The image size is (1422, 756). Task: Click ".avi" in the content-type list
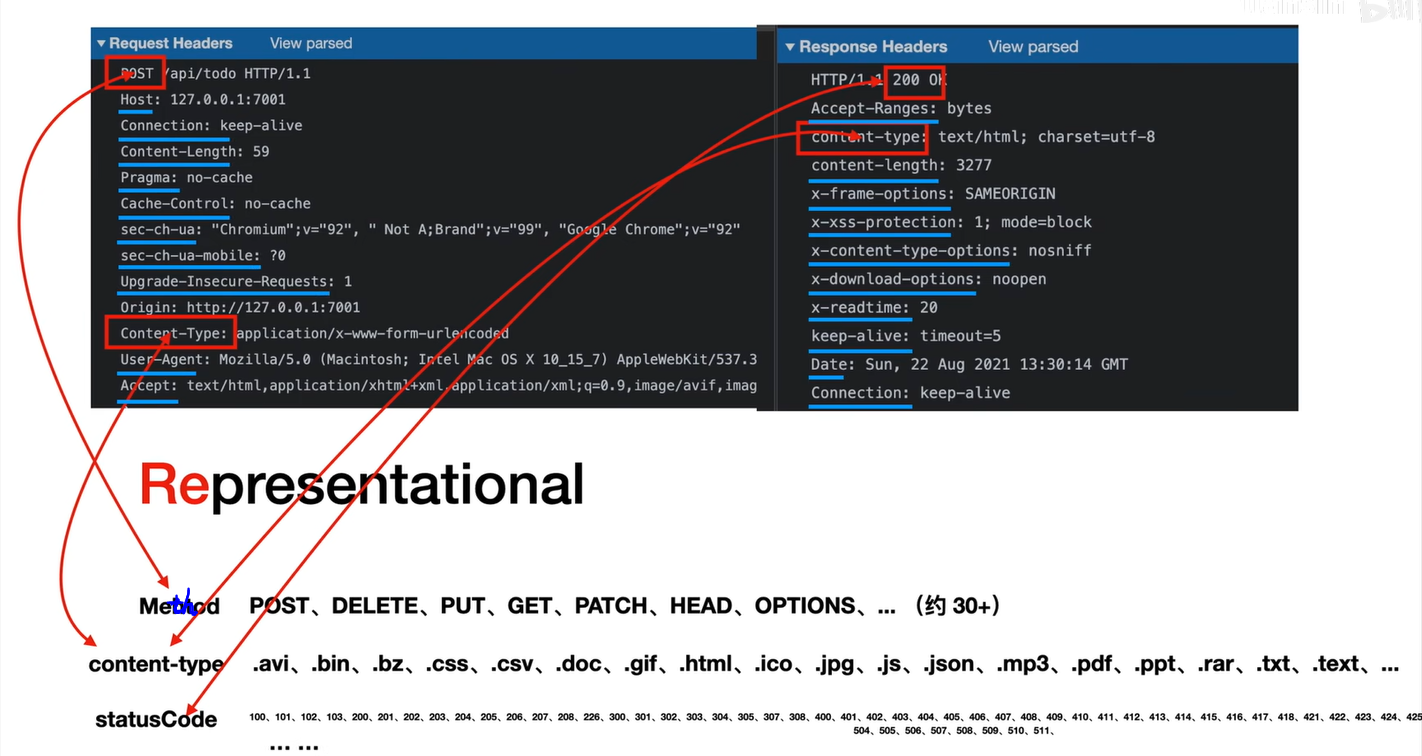point(270,665)
